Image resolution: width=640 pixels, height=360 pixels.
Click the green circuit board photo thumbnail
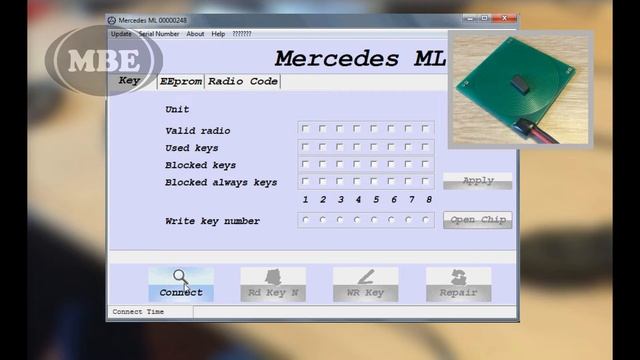(520, 89)
